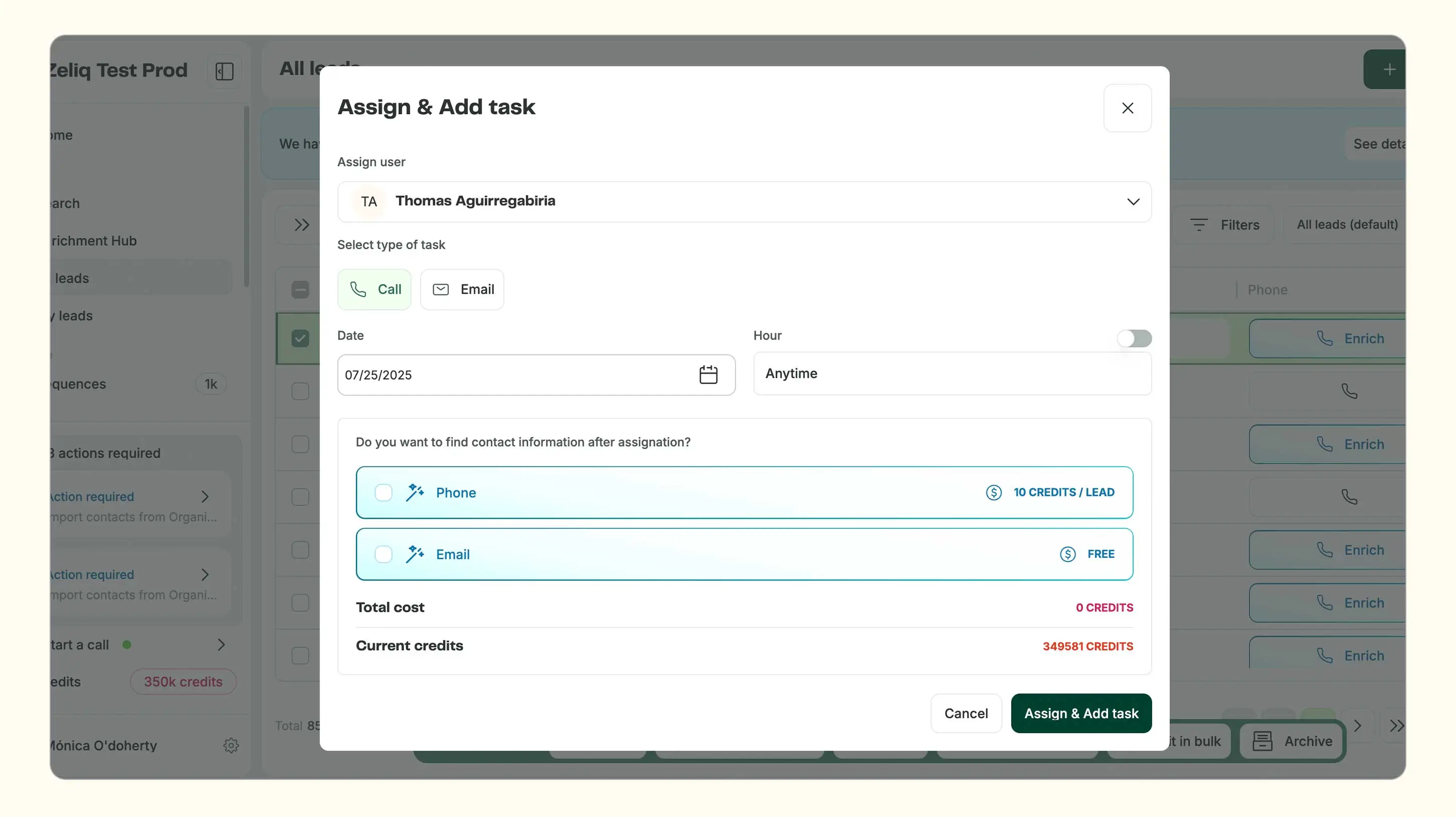1456x817 pixels.
Task: Click the sidebar collapse panel icon
Action: point(225,71)
